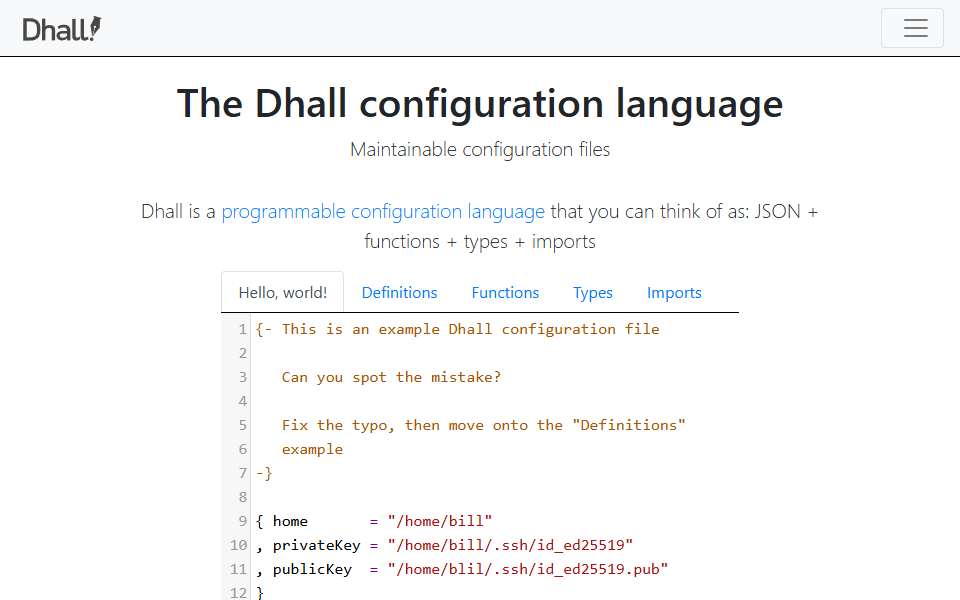The height and width of the screenshot is (600, 960).
Task: Click the Dhall logo in header
Action: pos(62,29)
